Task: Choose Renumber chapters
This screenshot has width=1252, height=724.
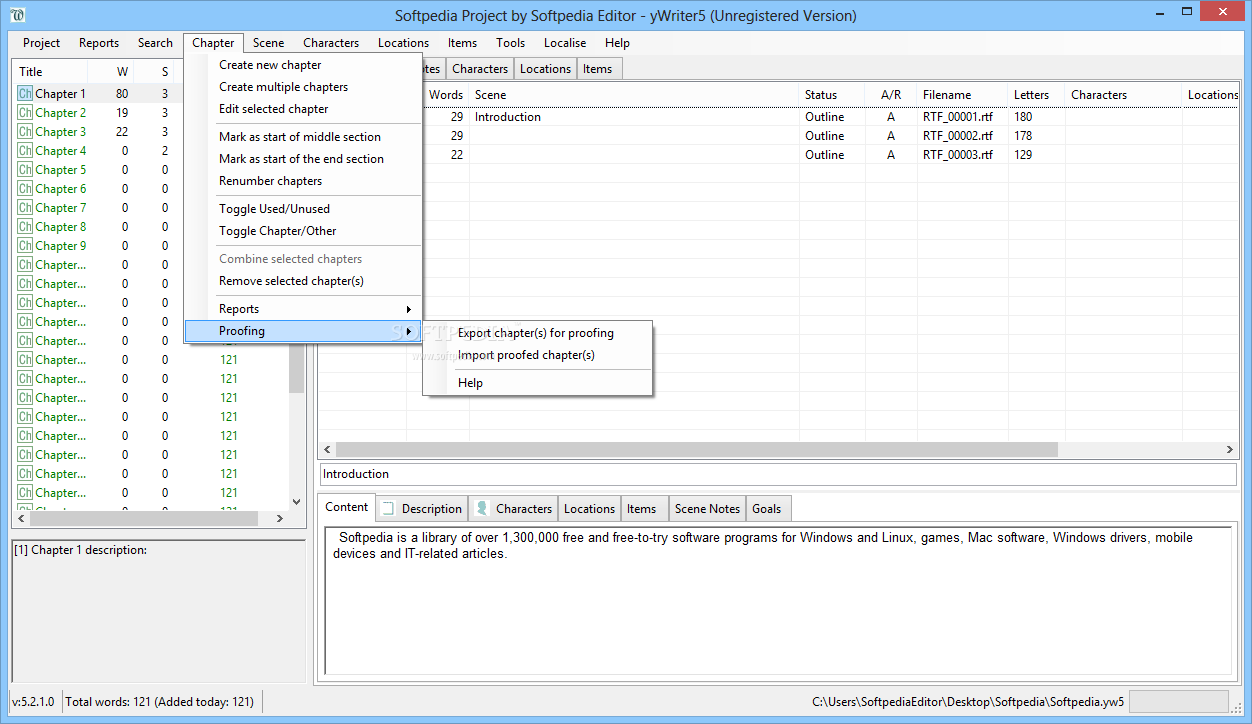Action: click(x=303, y=181)
